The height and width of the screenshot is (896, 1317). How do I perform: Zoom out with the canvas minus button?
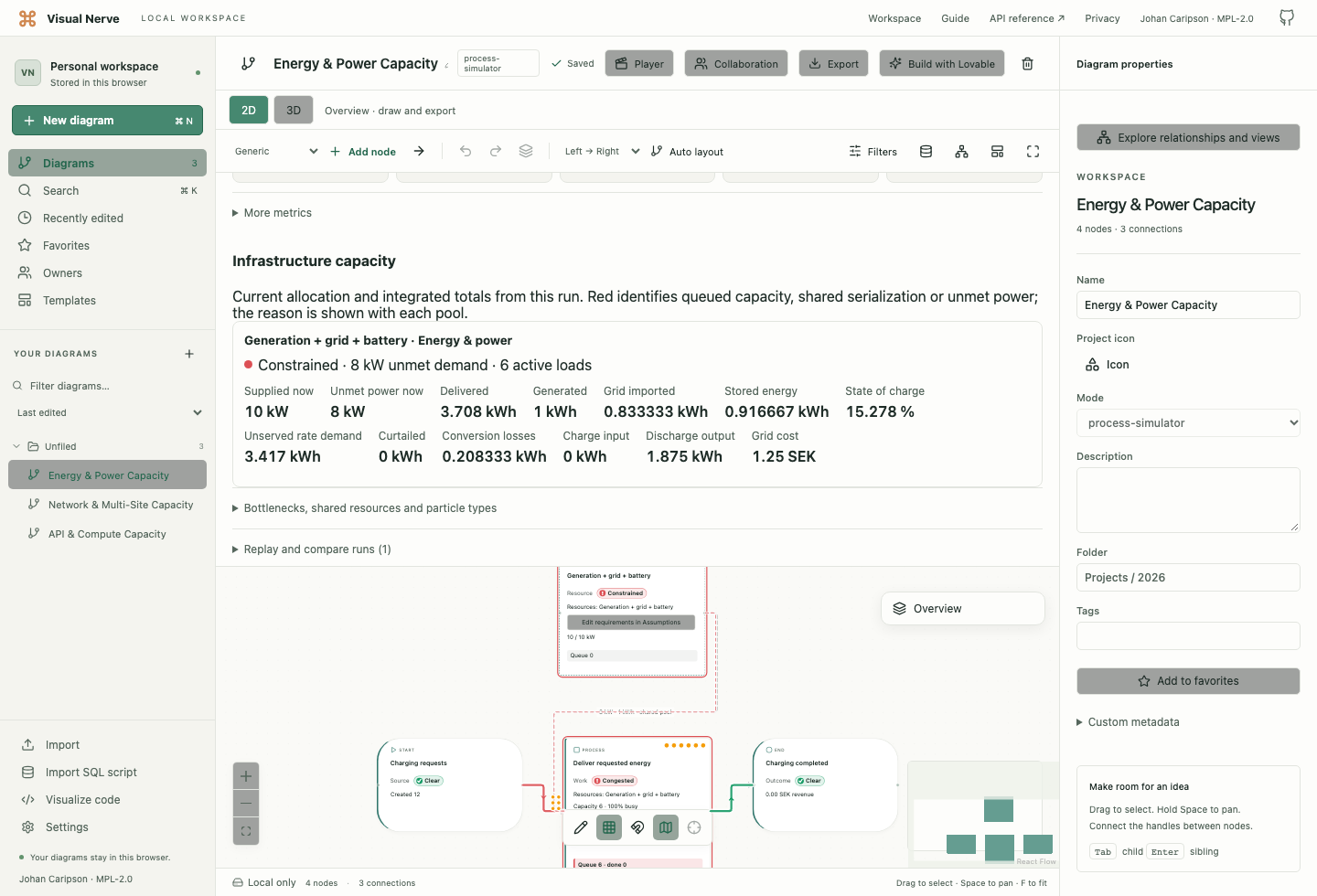click(246, 804)
